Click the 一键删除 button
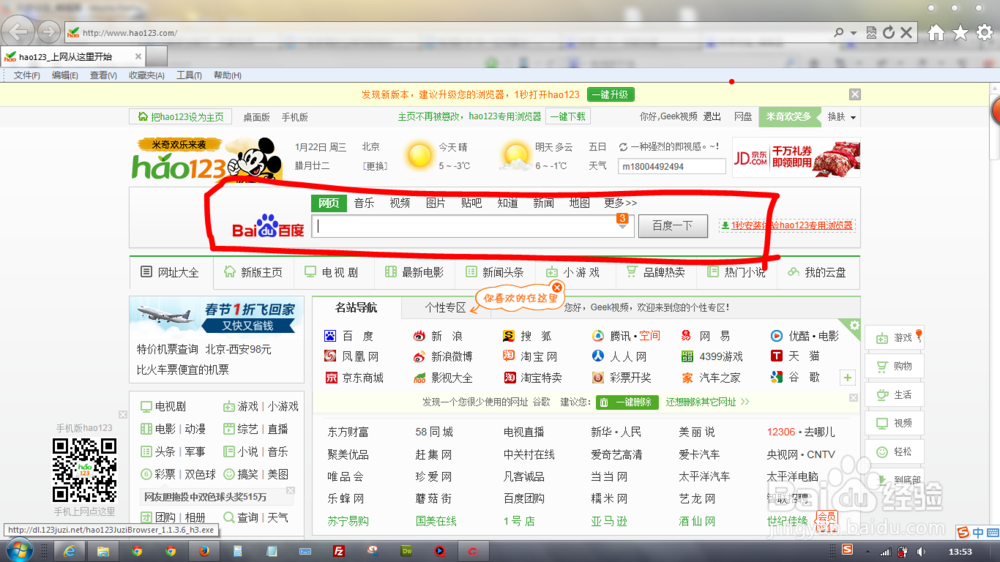Screen dimensions: 1000x562 click(627, 403)
